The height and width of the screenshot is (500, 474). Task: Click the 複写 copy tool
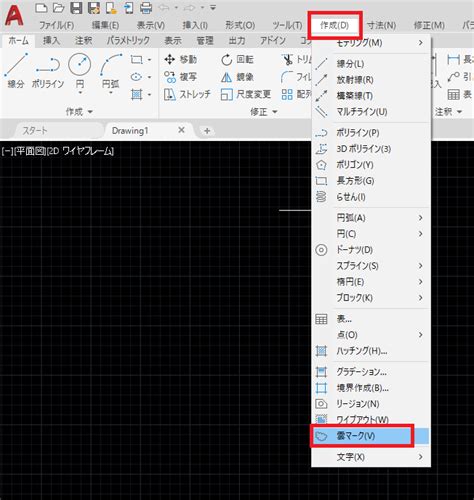coord(180,77)
